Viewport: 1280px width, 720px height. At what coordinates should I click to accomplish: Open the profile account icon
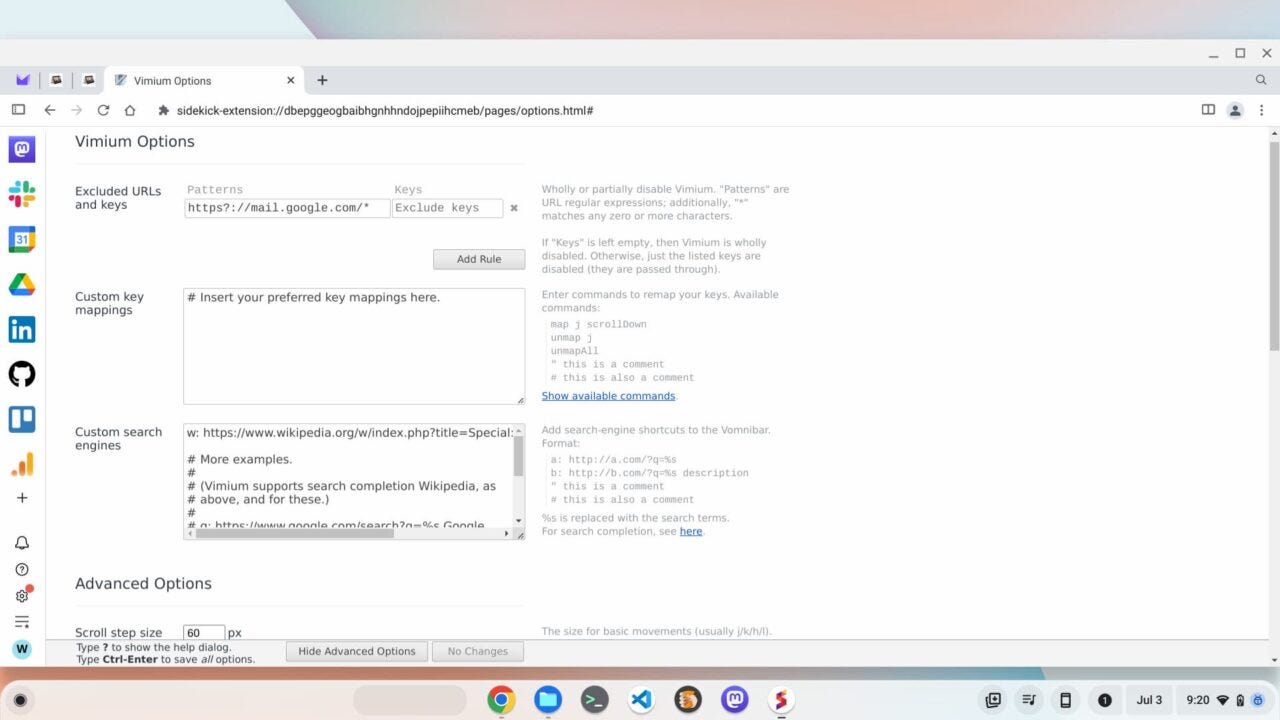(1235, 110)
